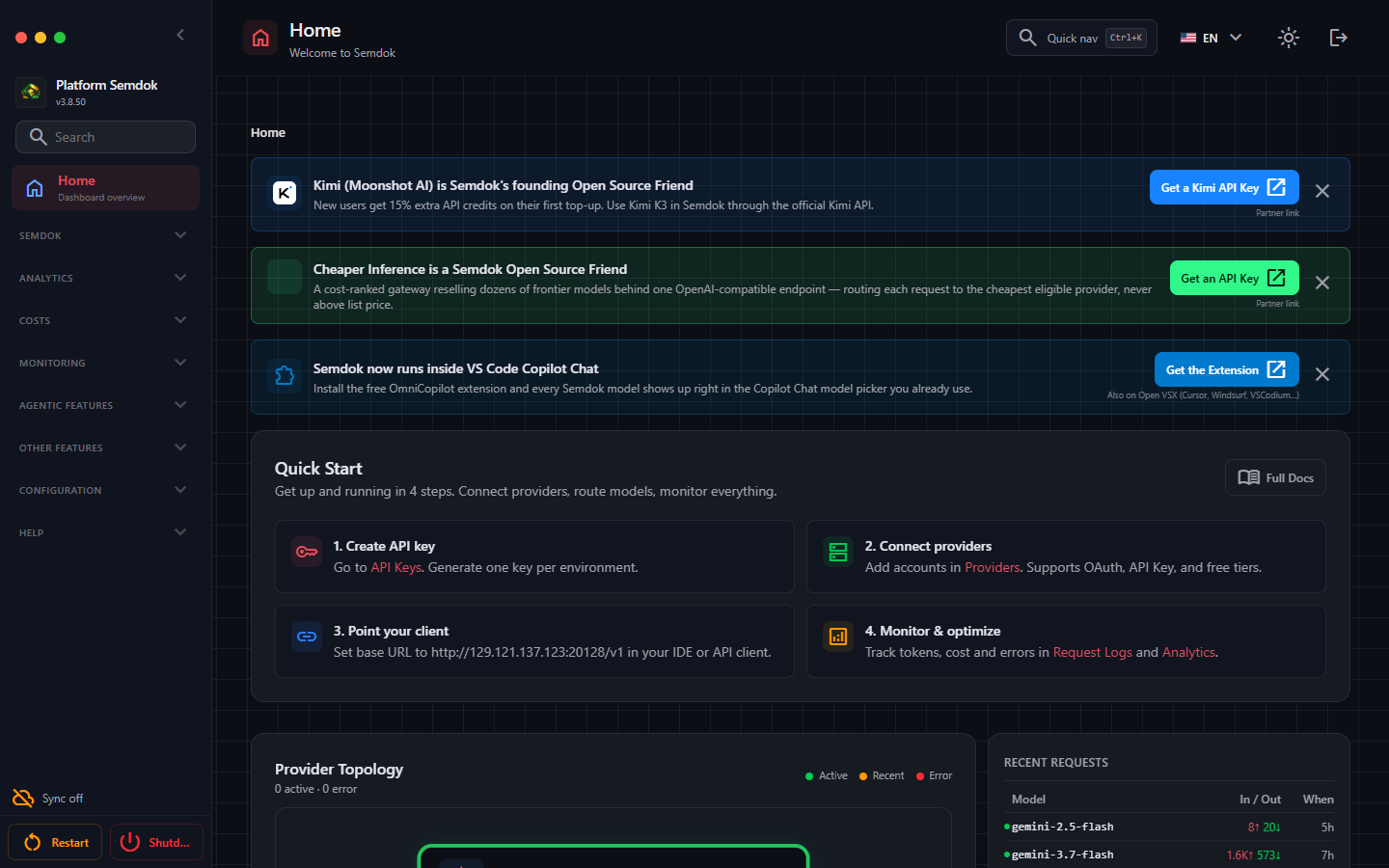
Task: Expand the Help sidebar section
Action: [103, 532]
